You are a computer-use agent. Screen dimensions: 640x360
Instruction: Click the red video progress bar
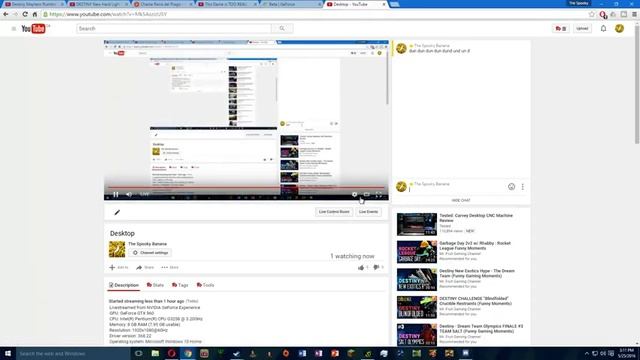click(x=246, y=188)
